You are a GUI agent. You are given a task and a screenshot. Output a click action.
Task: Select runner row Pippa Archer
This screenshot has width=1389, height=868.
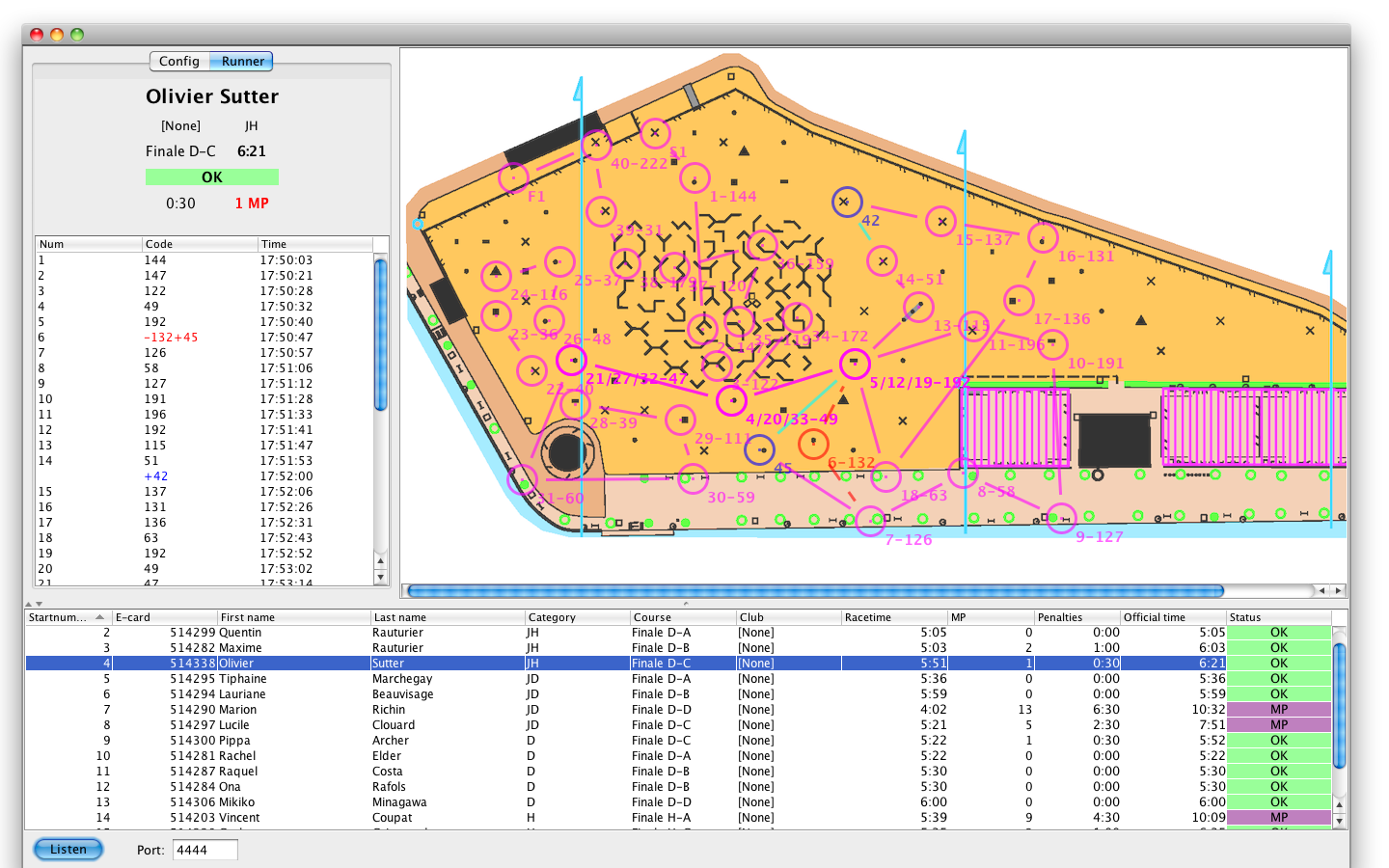pos(678,741)
